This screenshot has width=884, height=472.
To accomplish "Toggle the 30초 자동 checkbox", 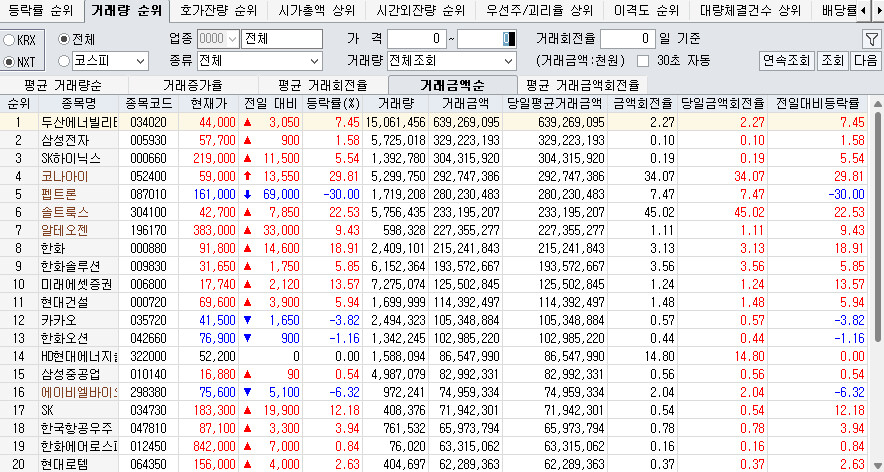I will point(643,61).
